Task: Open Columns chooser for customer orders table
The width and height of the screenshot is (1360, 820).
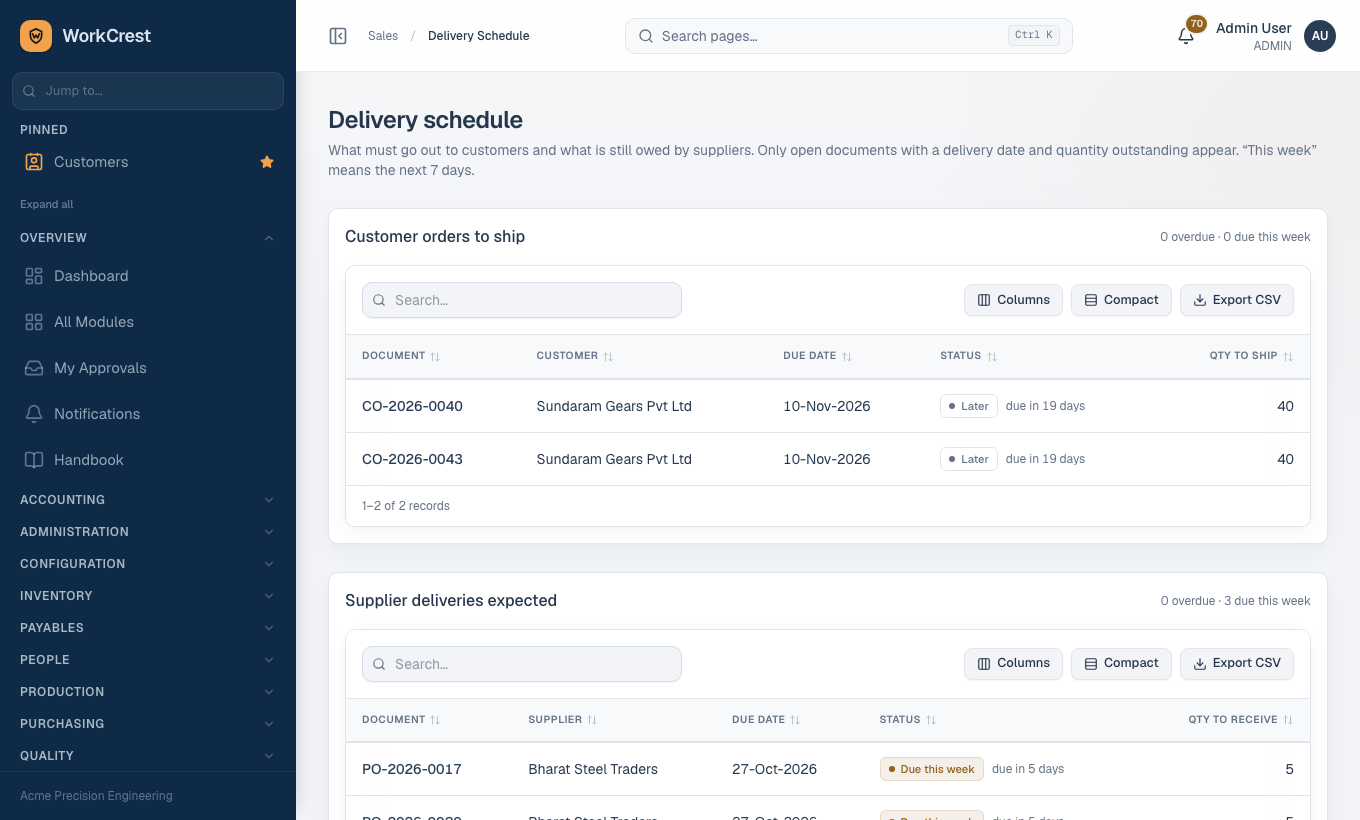Action: [1013, 300]
